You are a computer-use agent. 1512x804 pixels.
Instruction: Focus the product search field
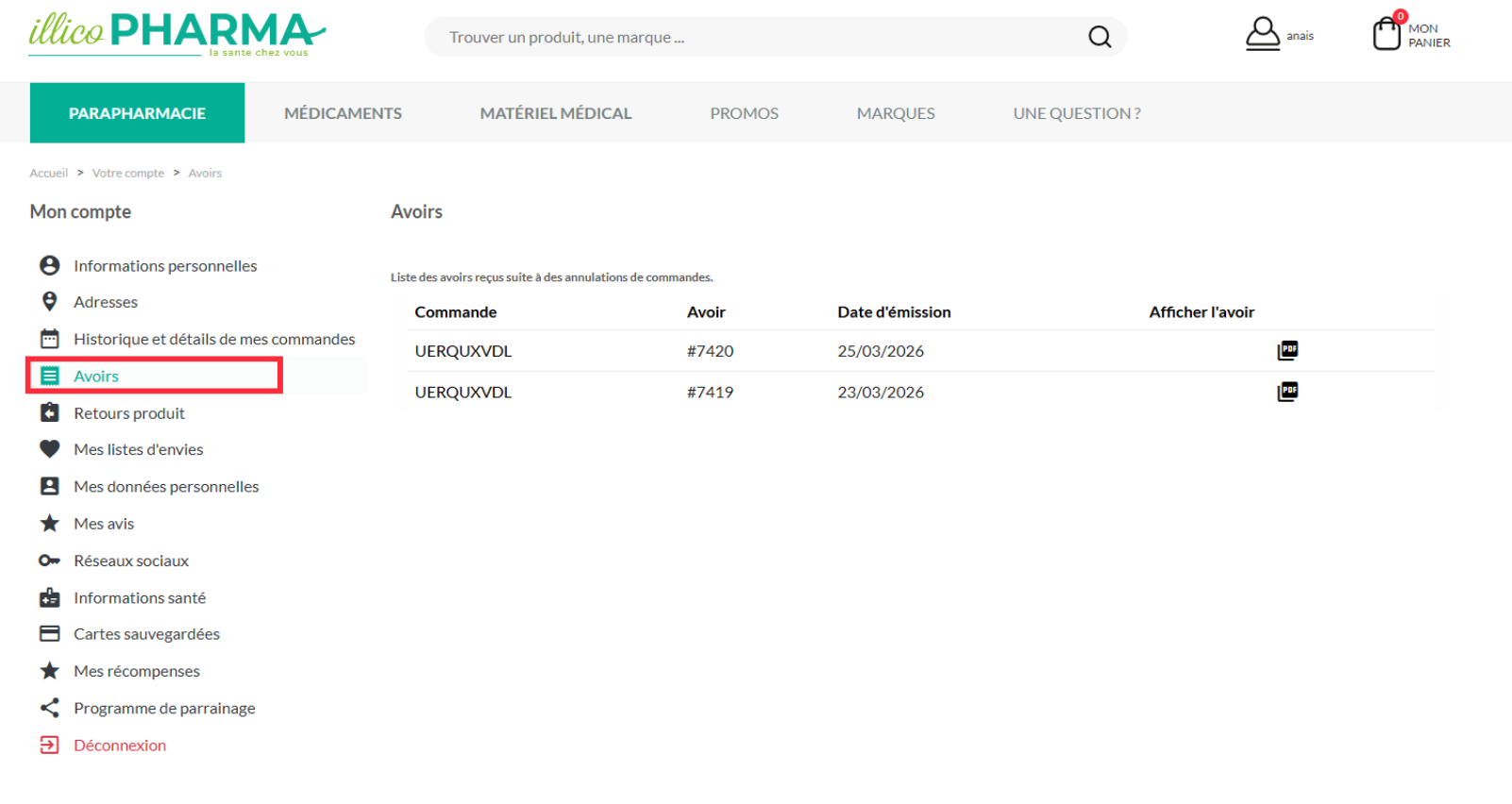(x=764, y=37)
